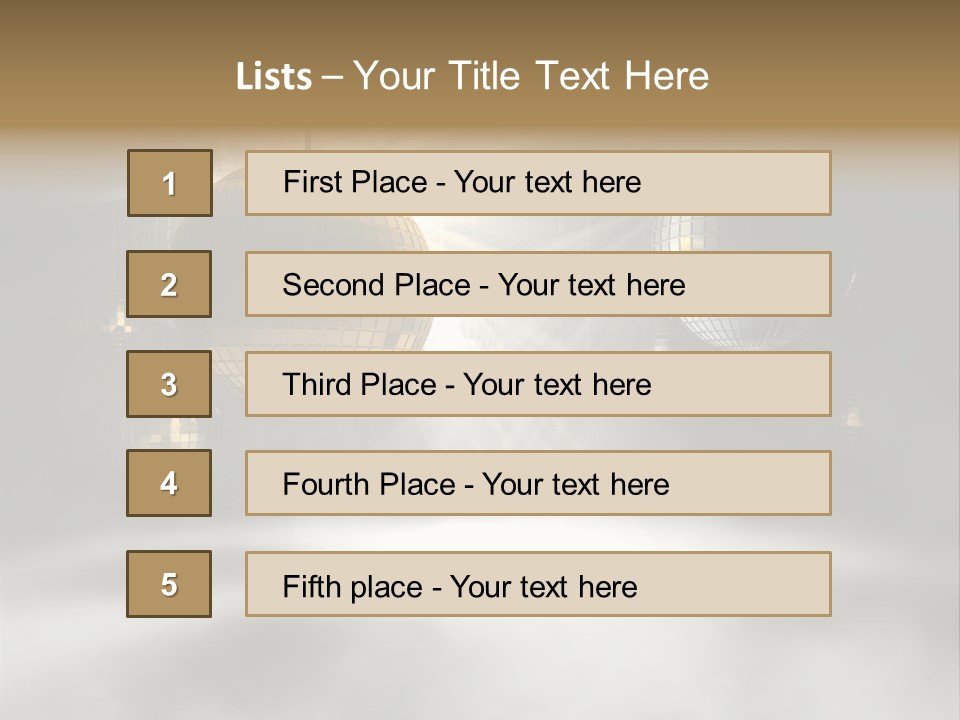960x720 pixels.
Task: Select 'Your Title Text Here' title text
Action: [531, 76]
